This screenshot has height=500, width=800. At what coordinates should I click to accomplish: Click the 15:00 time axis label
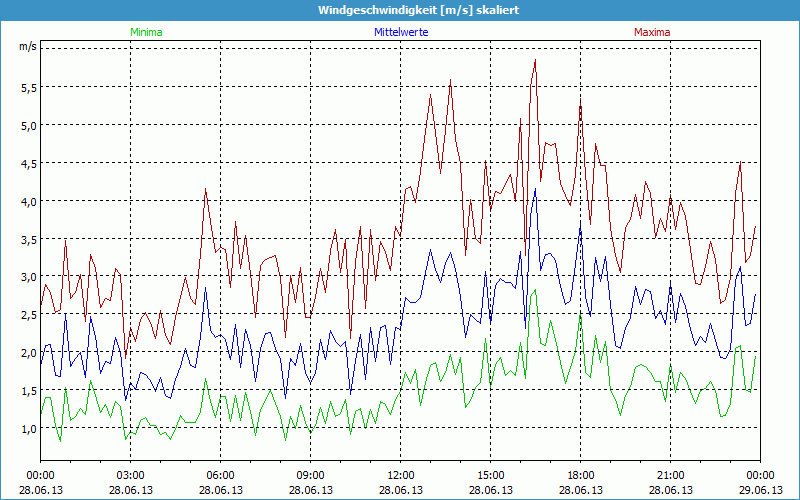pyautogui.click(x=490, y=476)
